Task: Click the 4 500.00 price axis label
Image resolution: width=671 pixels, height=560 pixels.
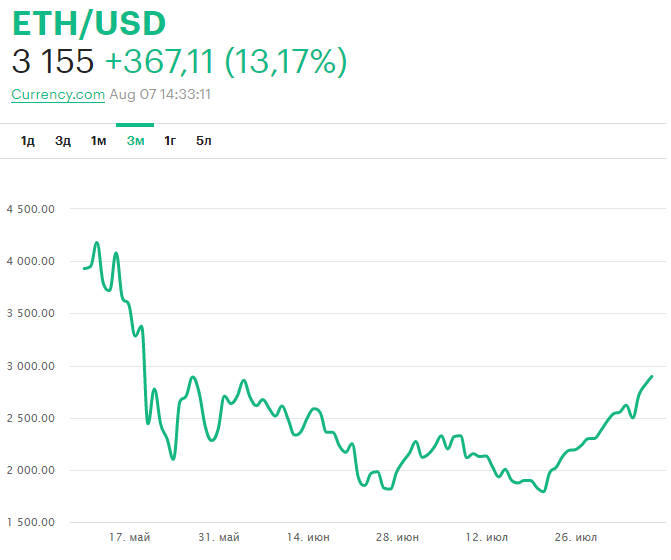Action: 30,209
